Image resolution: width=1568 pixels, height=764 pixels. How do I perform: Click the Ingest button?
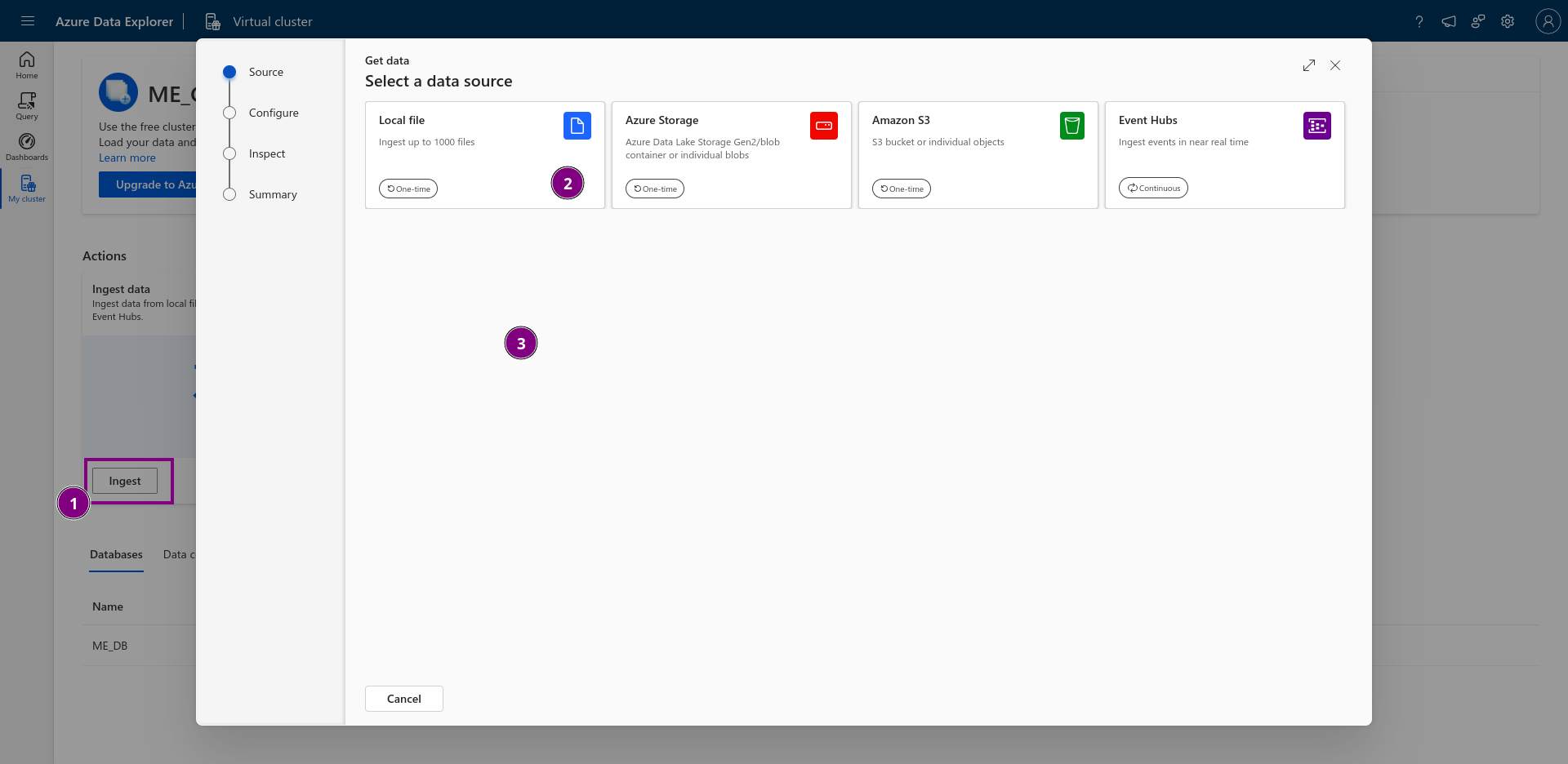tap(125, 481)
